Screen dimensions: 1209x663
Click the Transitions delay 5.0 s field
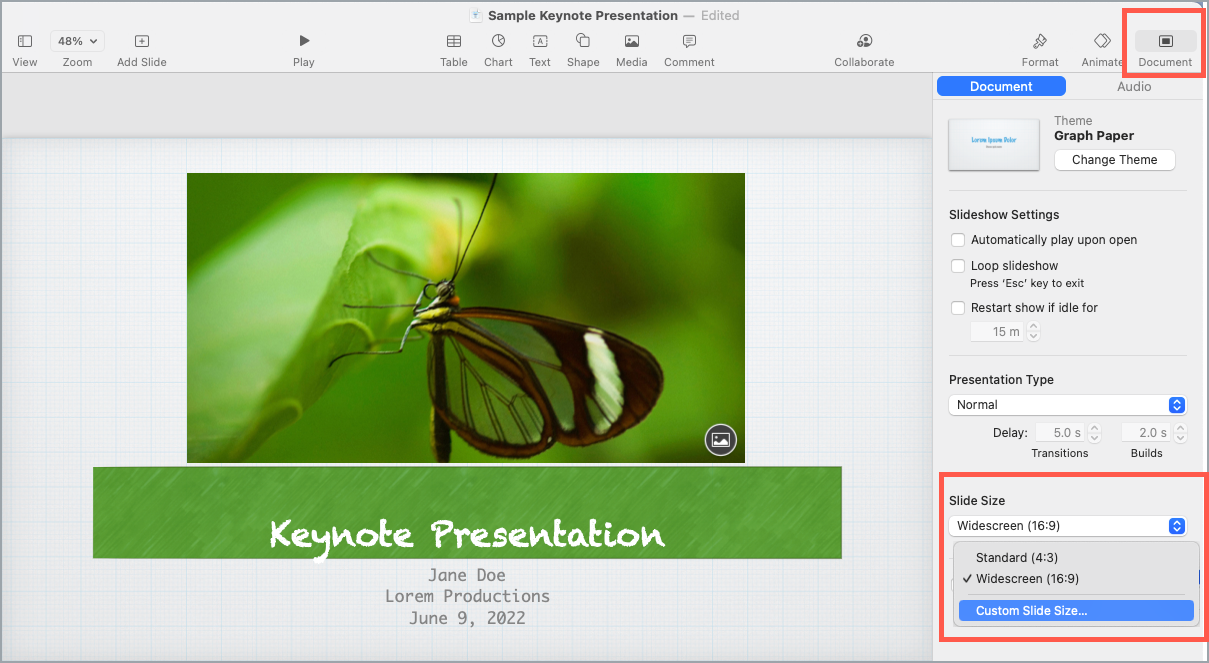click(x=1058, y=433)
